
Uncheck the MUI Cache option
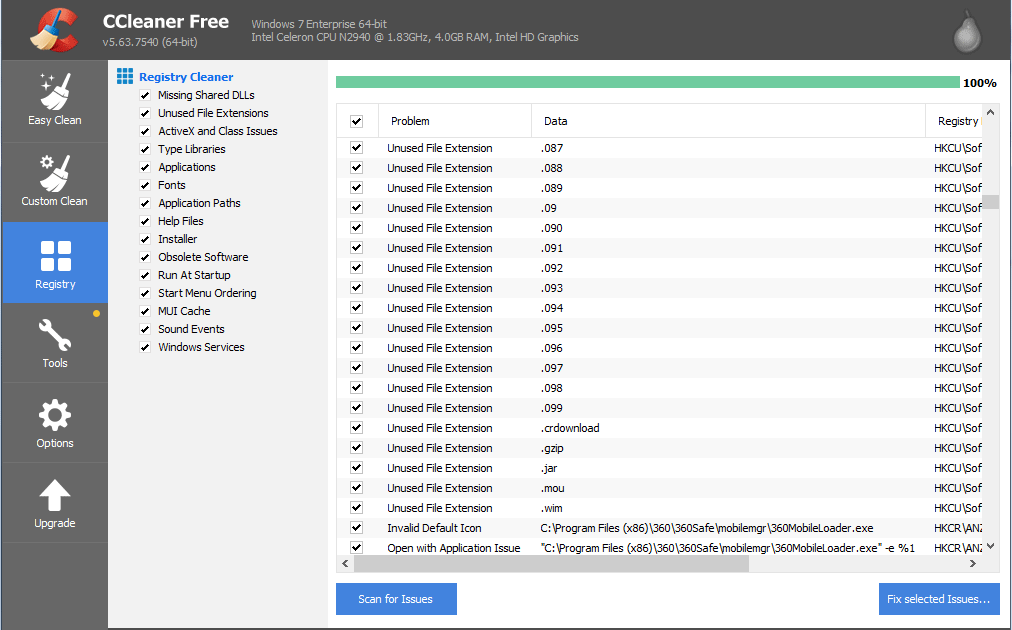pos(145,311)
